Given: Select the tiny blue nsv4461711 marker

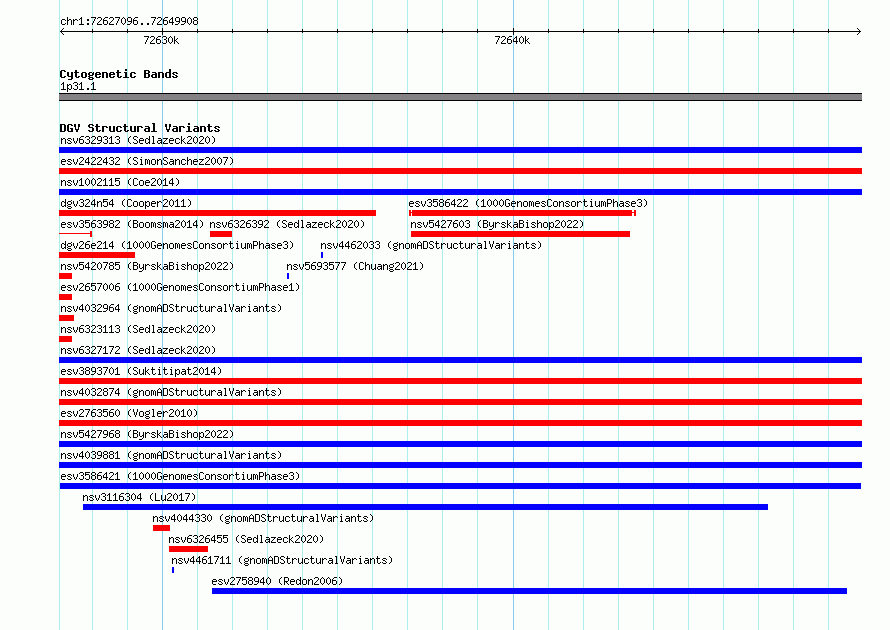Looking at the screenshot, I should coord(173,570).
